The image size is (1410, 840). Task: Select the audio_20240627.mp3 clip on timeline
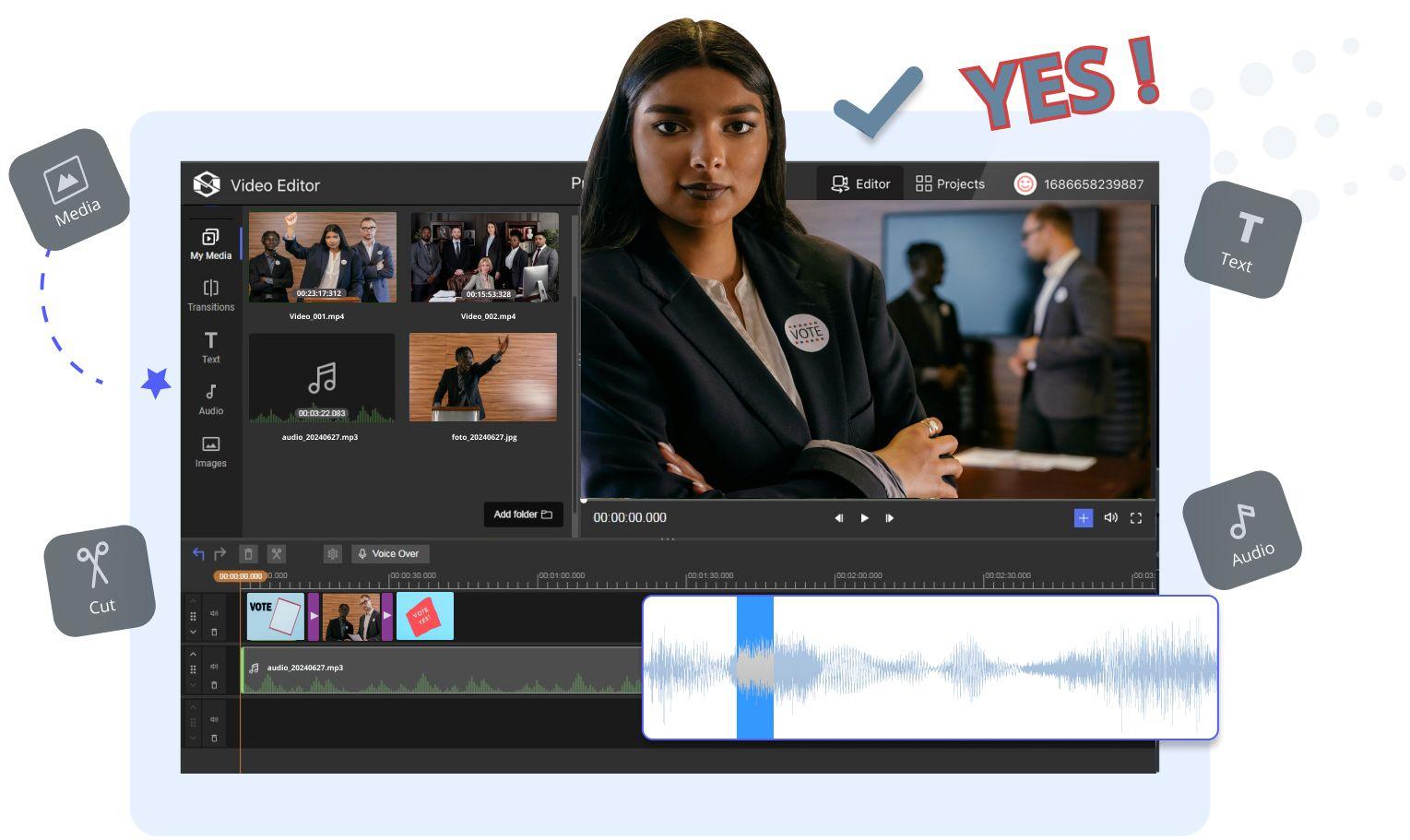(441, 669)
